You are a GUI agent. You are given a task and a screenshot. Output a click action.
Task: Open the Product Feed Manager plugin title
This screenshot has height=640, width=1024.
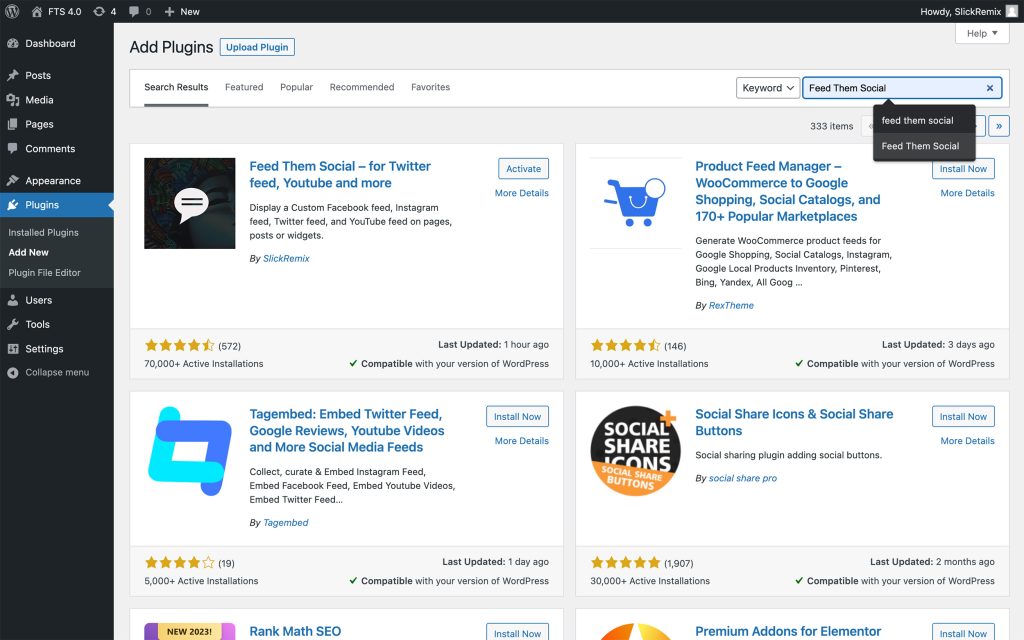788,191
